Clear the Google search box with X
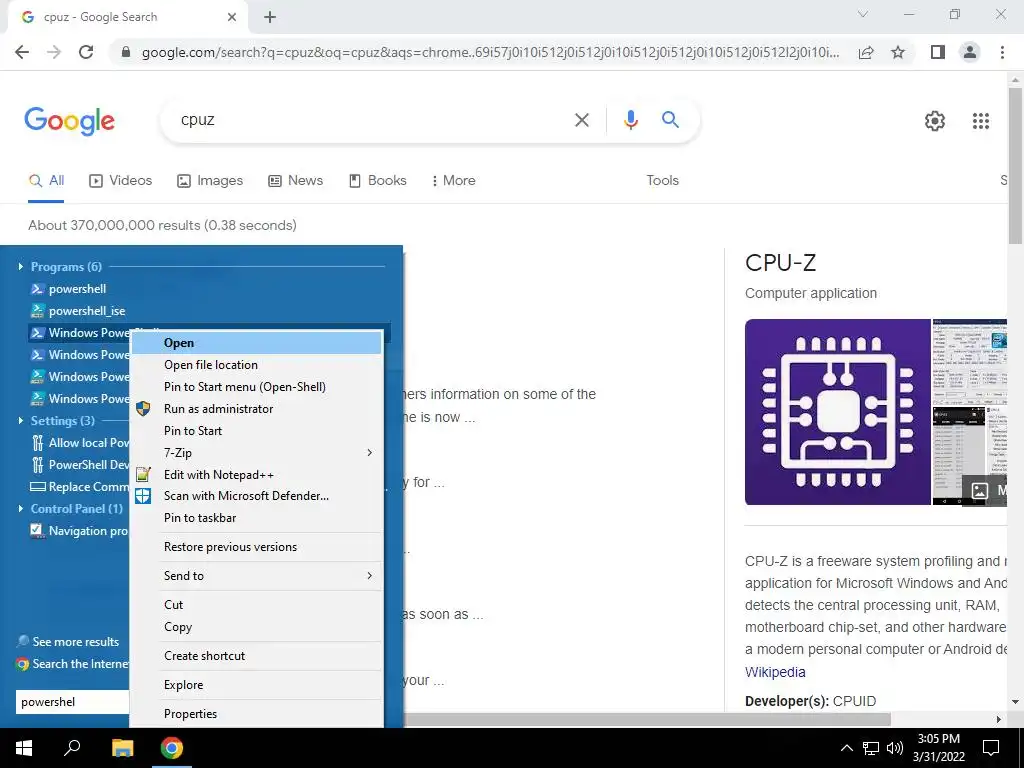 click(x=582, y=120)
